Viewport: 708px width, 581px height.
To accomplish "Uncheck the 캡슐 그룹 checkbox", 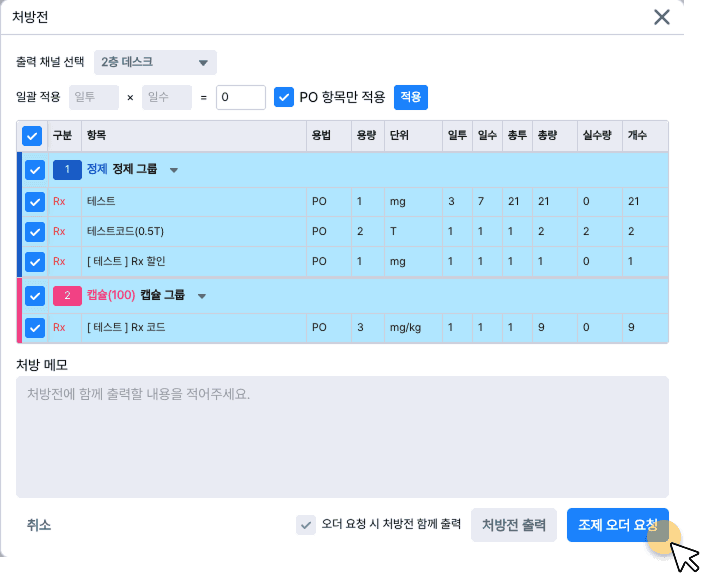I will click(35, 296).
